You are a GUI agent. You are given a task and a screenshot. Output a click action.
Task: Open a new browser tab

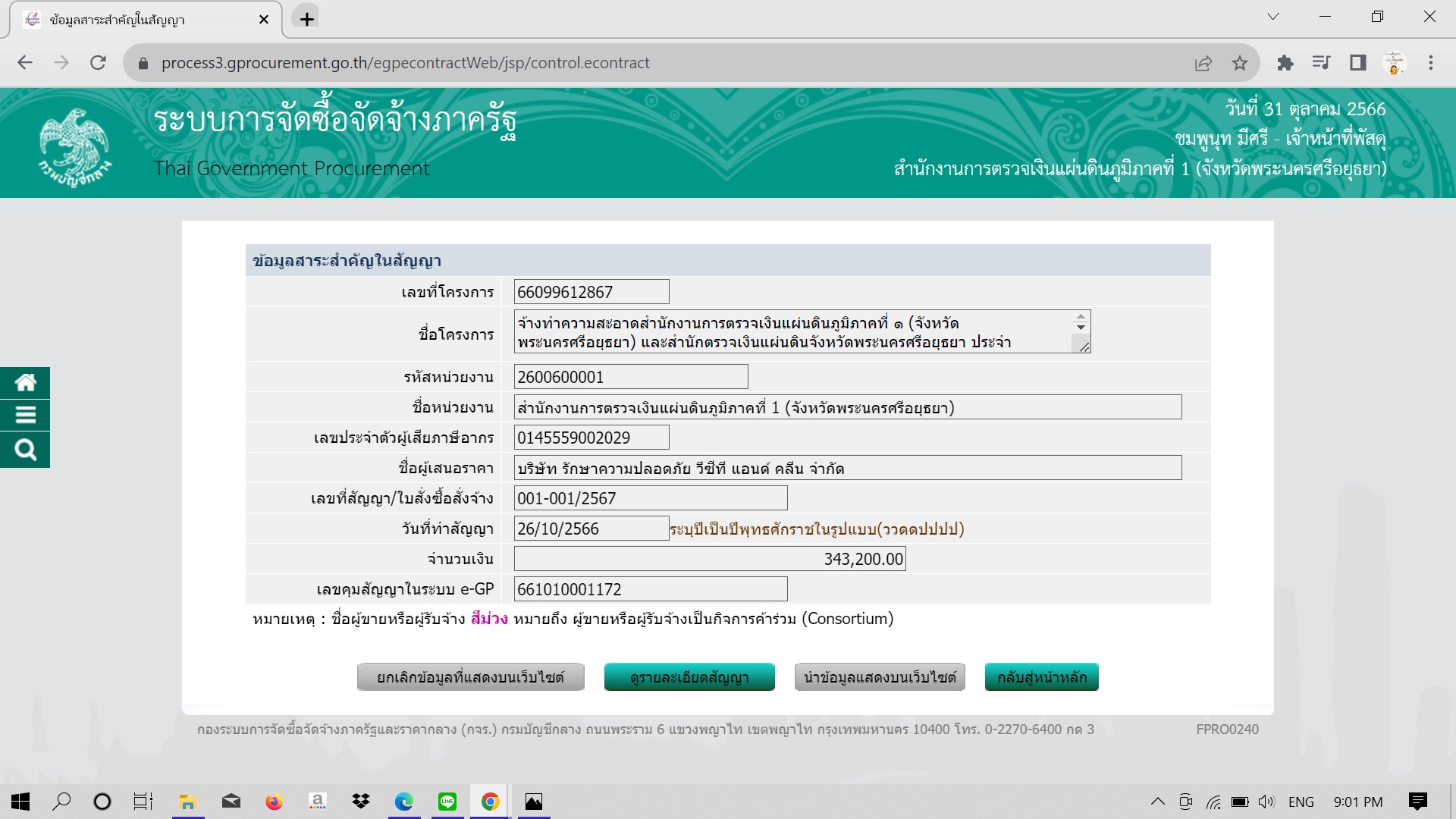(x=306, y=17)
